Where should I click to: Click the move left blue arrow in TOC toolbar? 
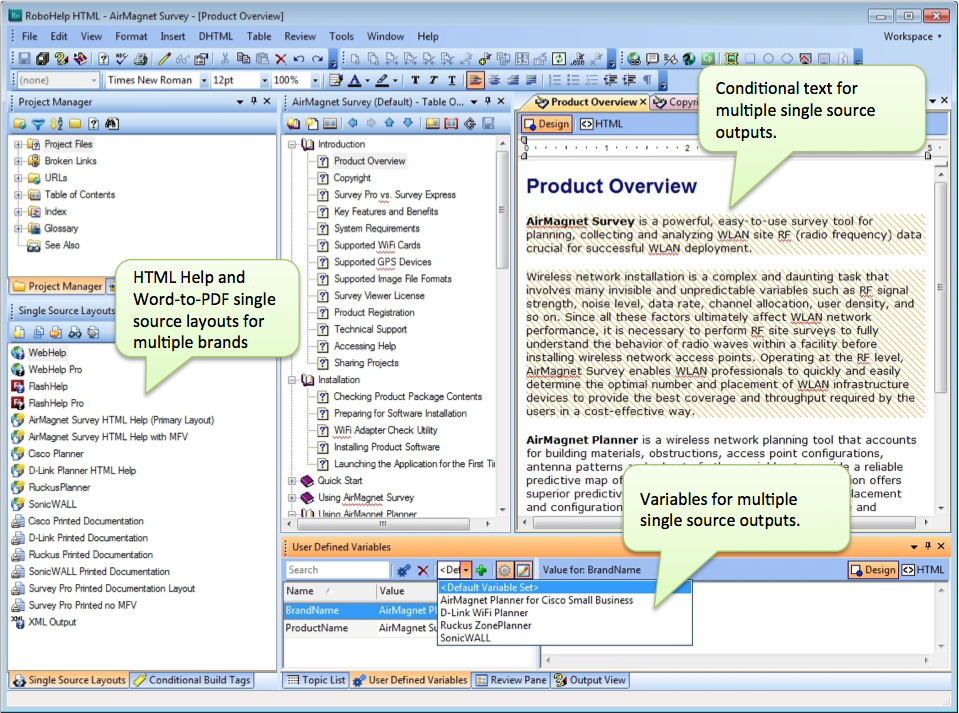coord(353,124)
